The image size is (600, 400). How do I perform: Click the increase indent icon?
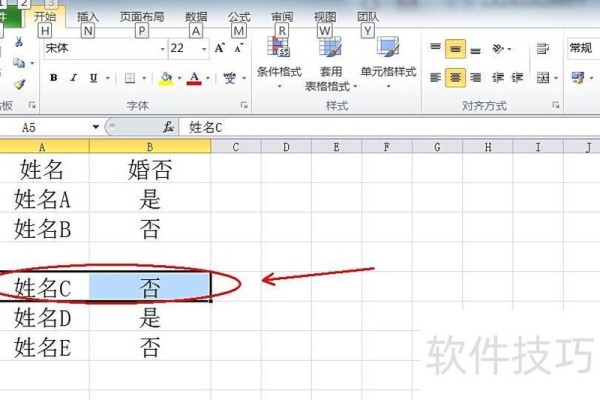click(517, 78)
